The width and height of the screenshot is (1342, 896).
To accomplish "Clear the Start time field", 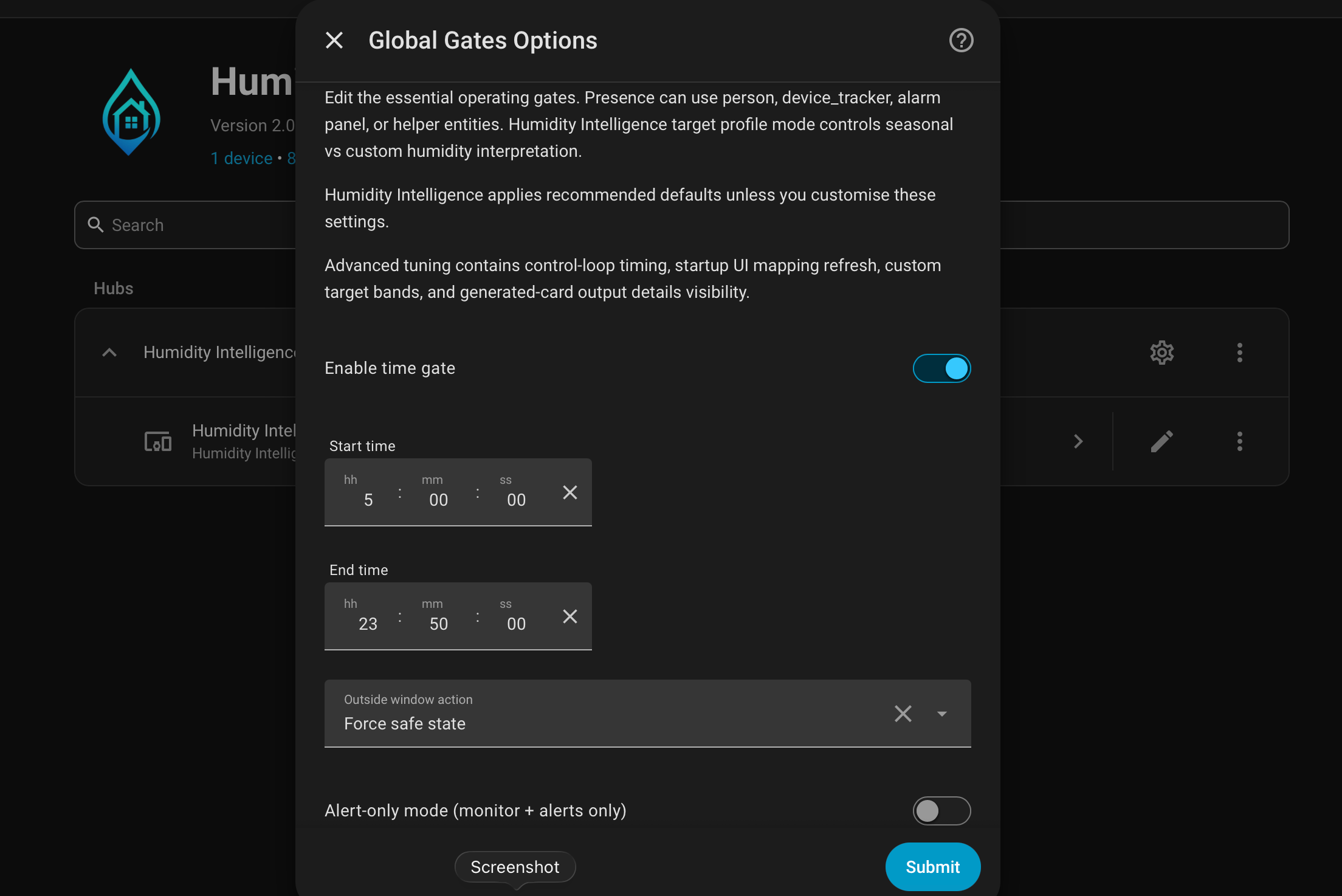I will point(569,492).
